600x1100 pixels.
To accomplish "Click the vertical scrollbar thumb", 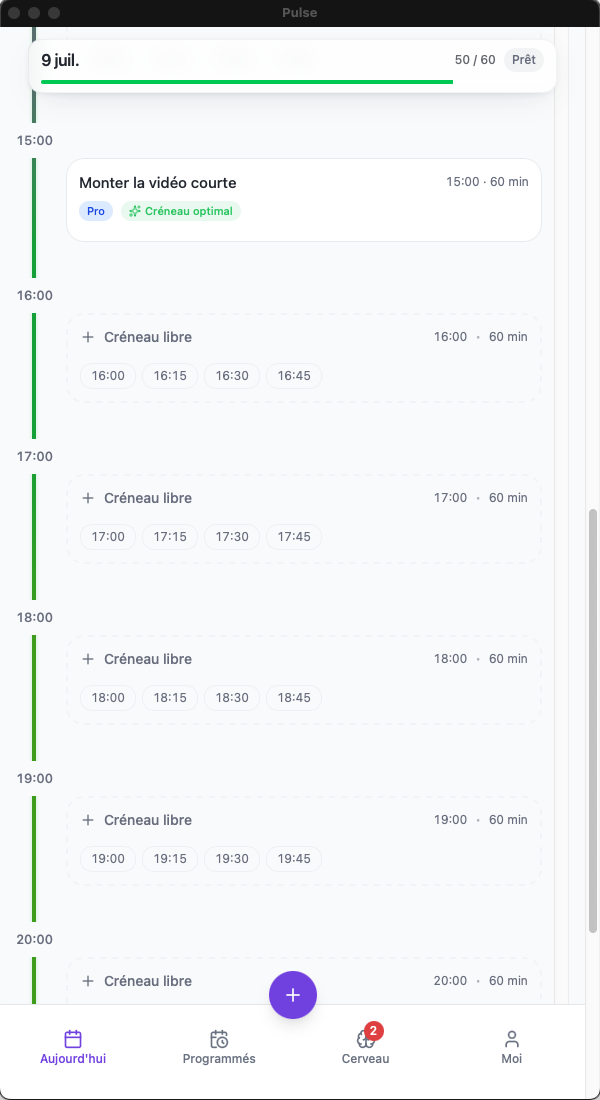I will coord(593,721).
